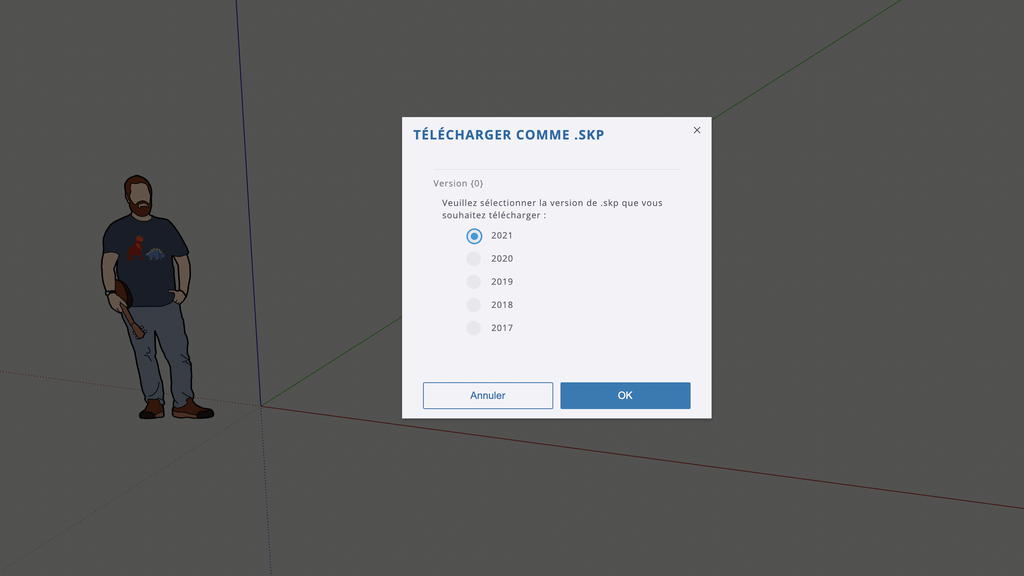Screen dimensions: 1024x576
Task: Click the Annuler button
Action: click(x=488, y=396)
